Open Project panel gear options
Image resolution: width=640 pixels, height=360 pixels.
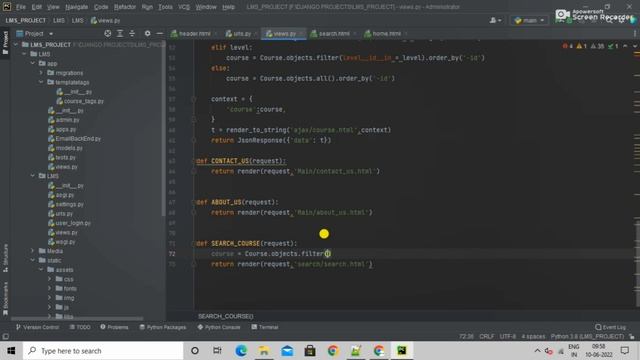click(x=147, y=33)
